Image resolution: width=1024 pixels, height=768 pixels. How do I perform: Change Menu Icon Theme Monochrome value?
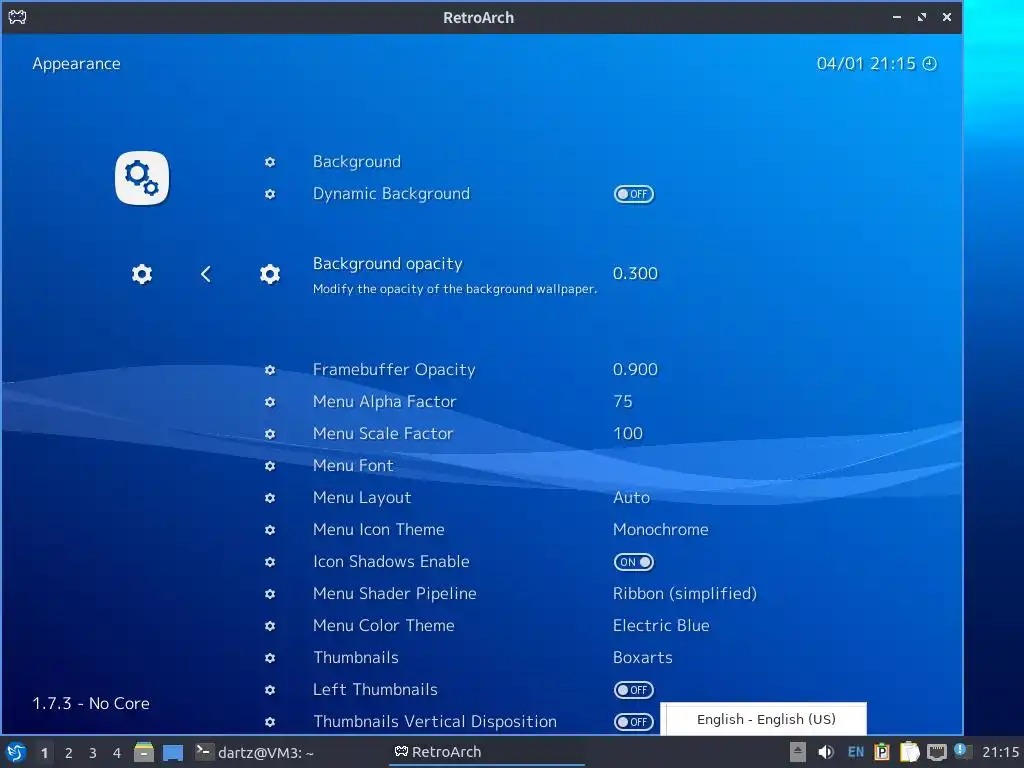tap(660, 530)
